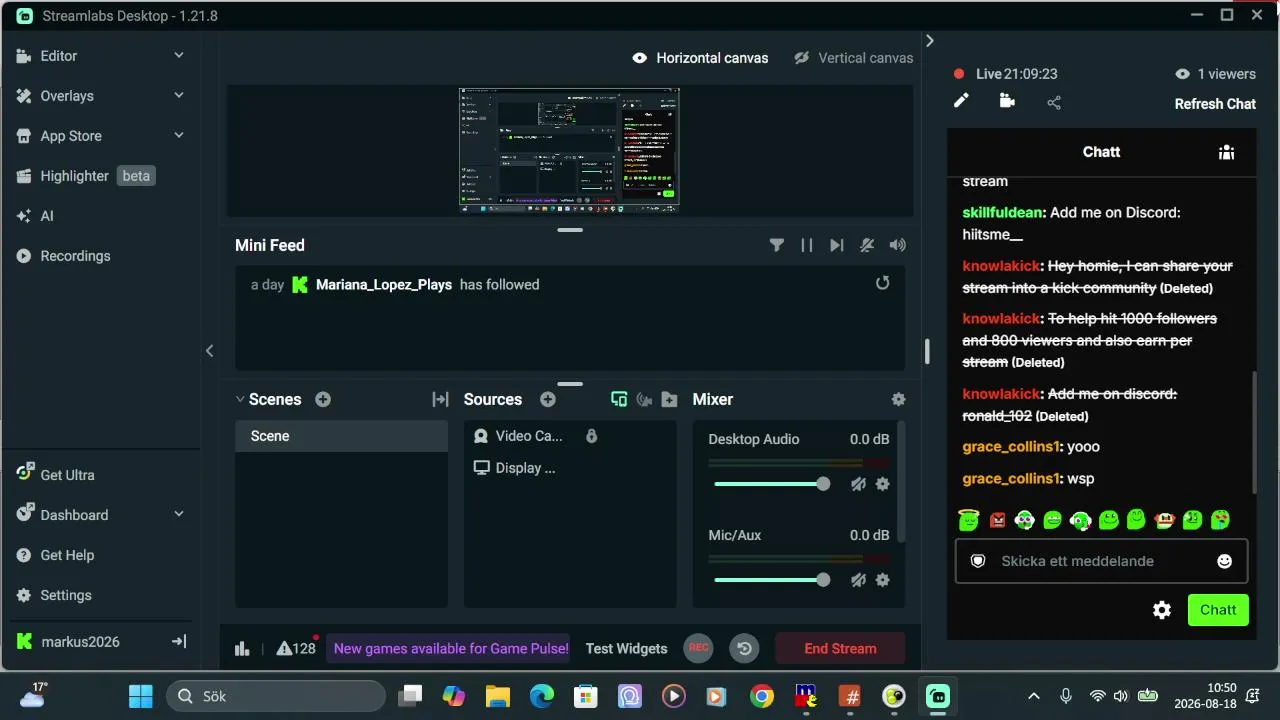
Task: Replay the Mariana_Lopez_Plays follow alert
Action: tap(882, 283)
